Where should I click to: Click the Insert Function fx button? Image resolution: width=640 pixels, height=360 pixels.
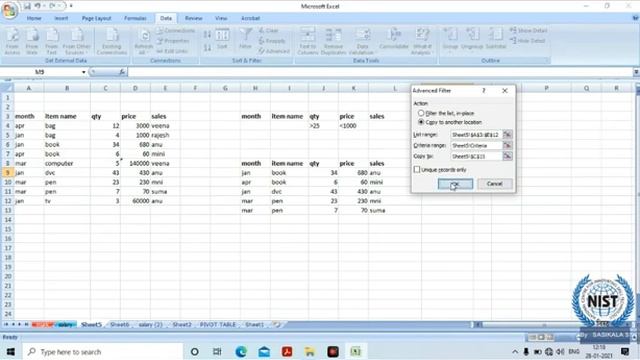pyautogui.click(x=122, y=72)
